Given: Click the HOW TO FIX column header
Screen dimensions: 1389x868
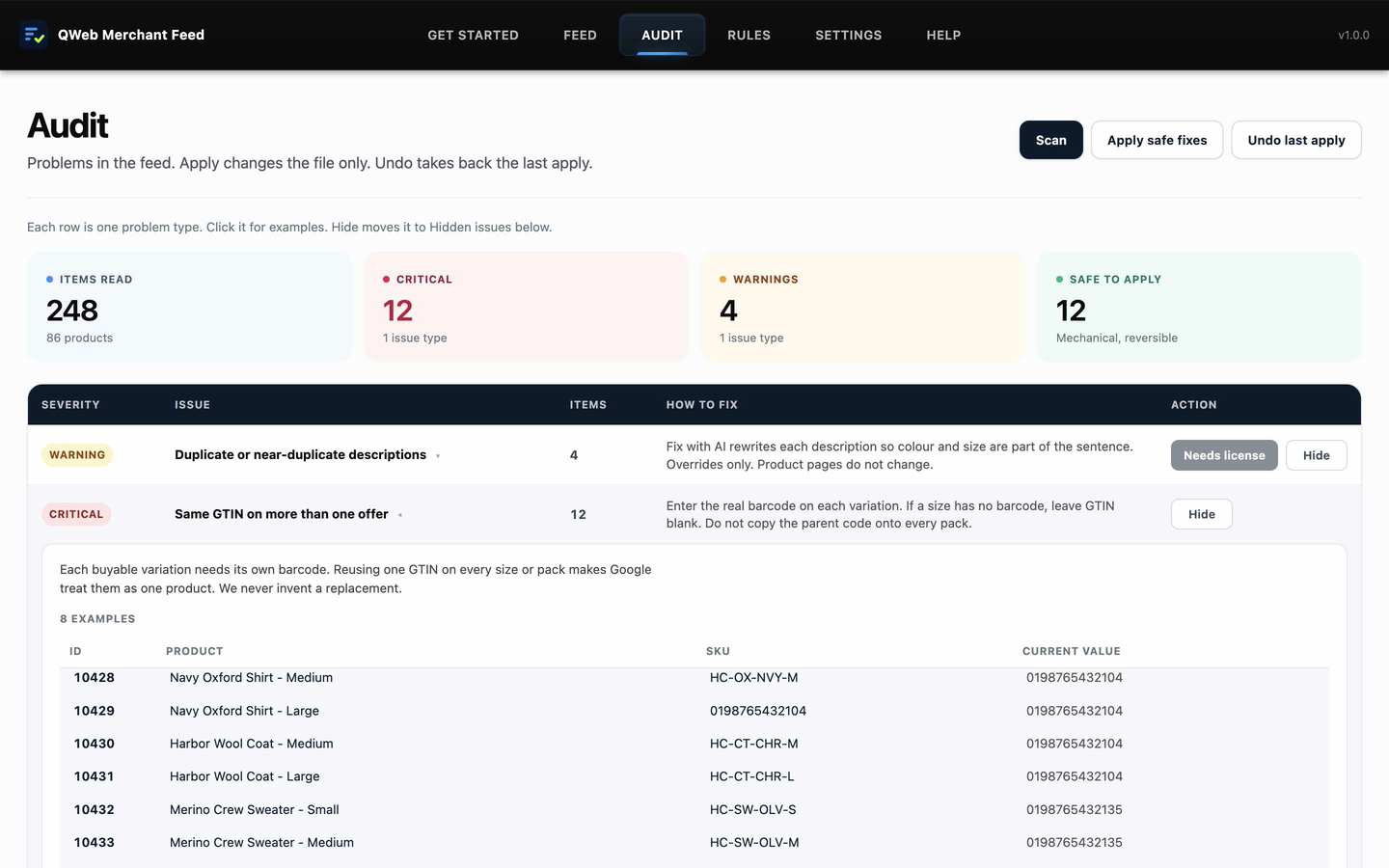Looking at the screenshot, I should click(x=702, y=405).
